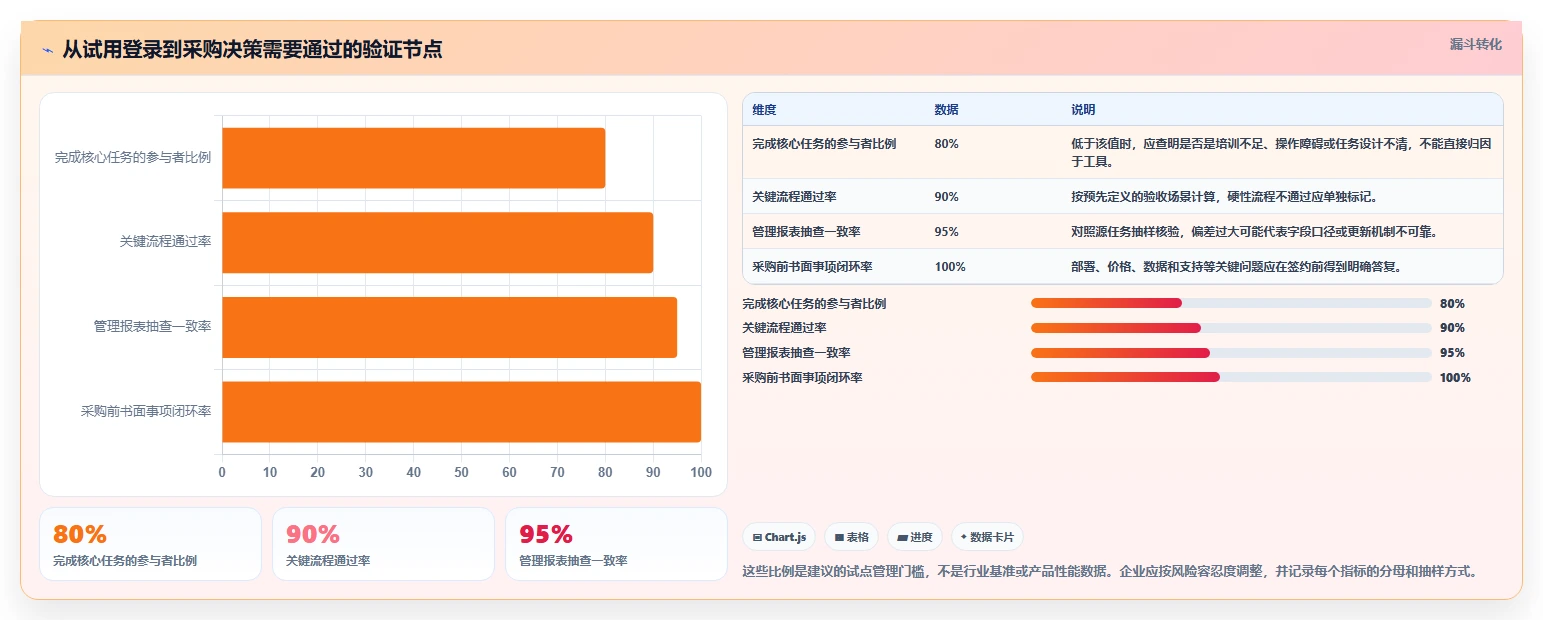Click description starting 对照源任务抽样核验
1543x620 pixels.
coord(1254,231)
